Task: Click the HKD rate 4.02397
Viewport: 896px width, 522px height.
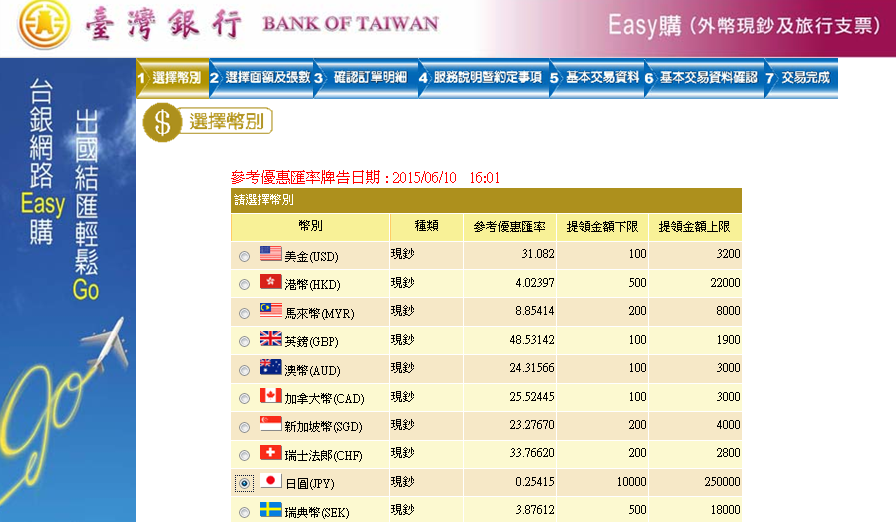Action: click(x=535, y=283)
